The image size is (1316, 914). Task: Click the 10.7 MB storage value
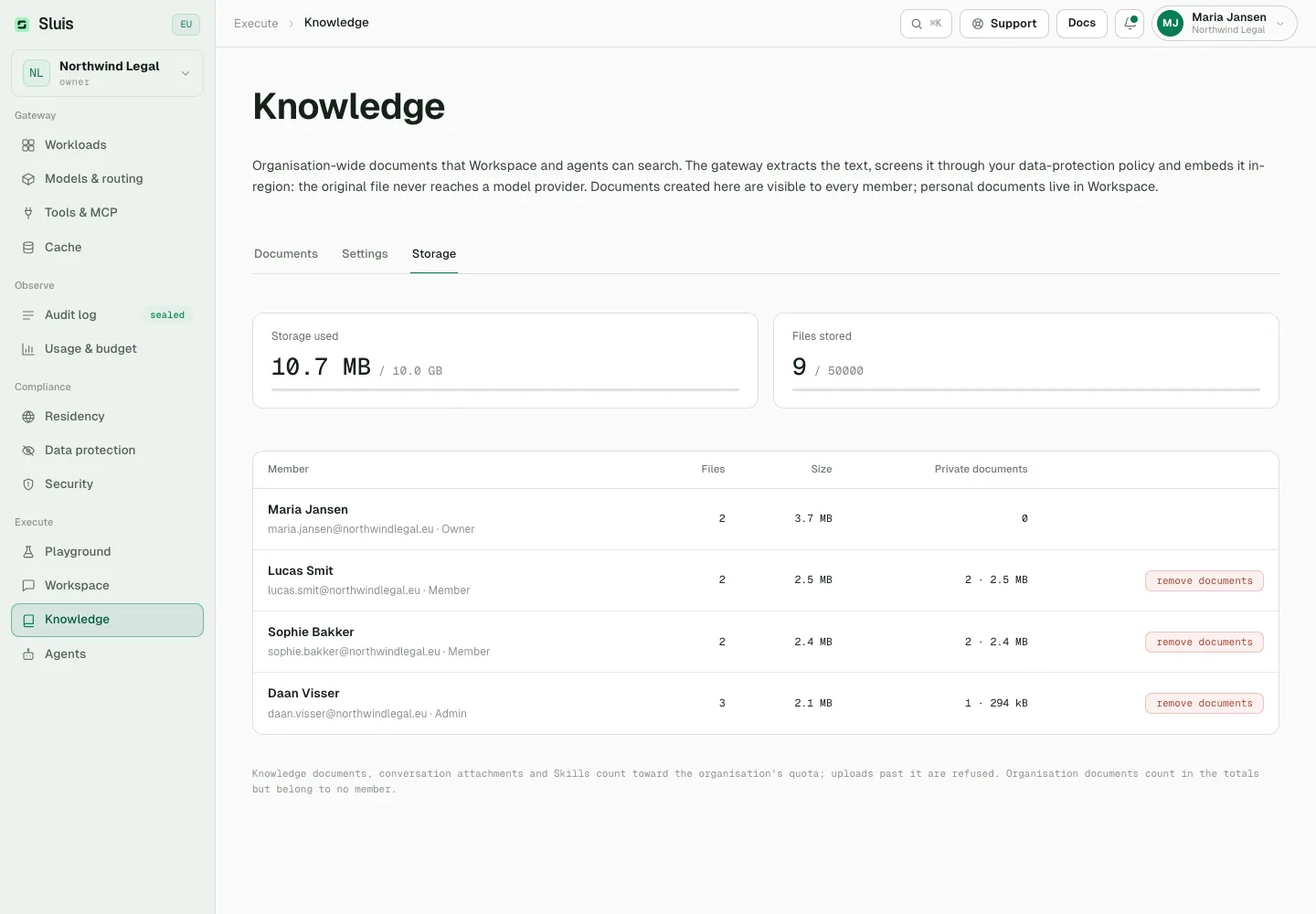click(321, 367)
